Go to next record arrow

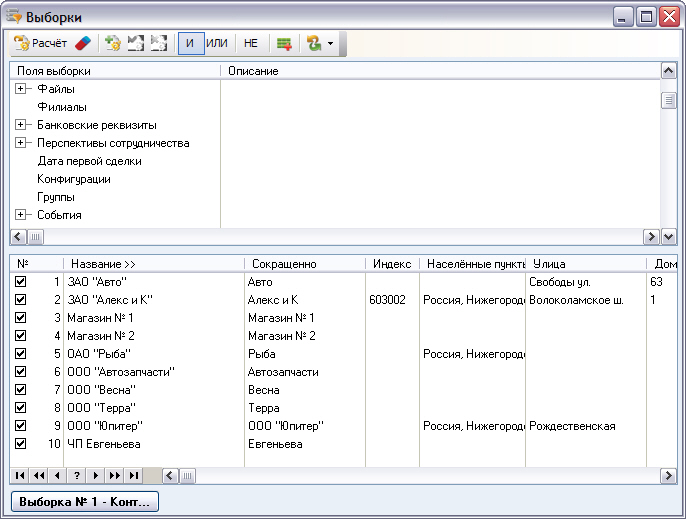tap(96, 475)
